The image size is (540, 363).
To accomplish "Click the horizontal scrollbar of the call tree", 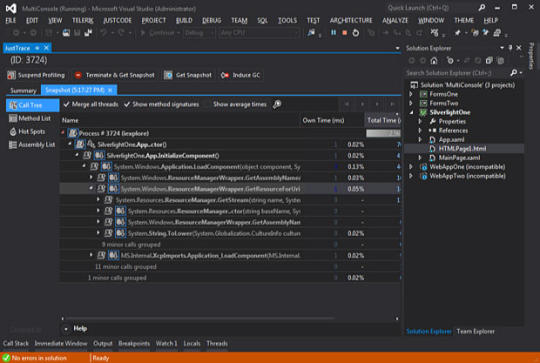I will pos(200,319).
